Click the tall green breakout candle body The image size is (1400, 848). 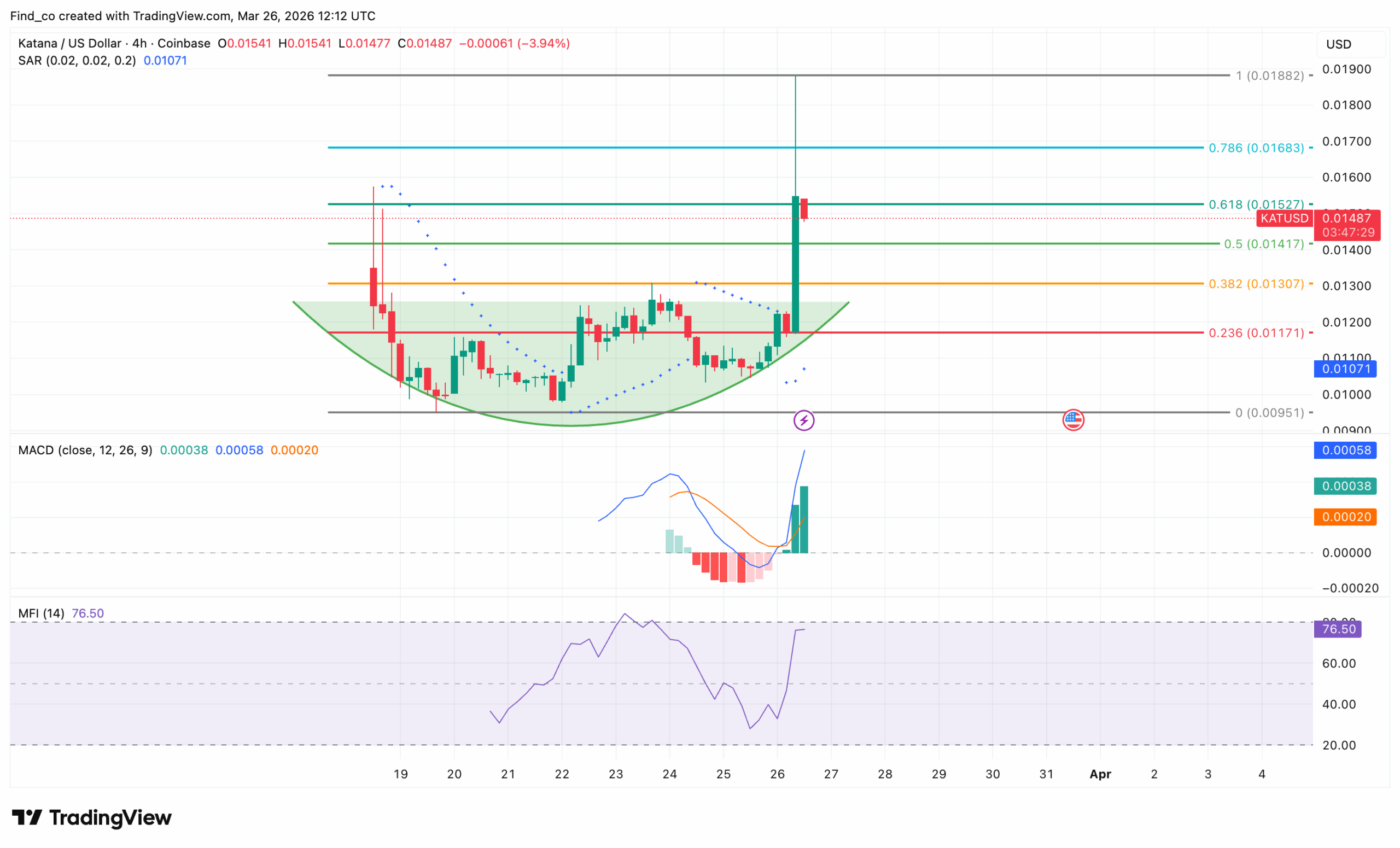coord(796,264)
